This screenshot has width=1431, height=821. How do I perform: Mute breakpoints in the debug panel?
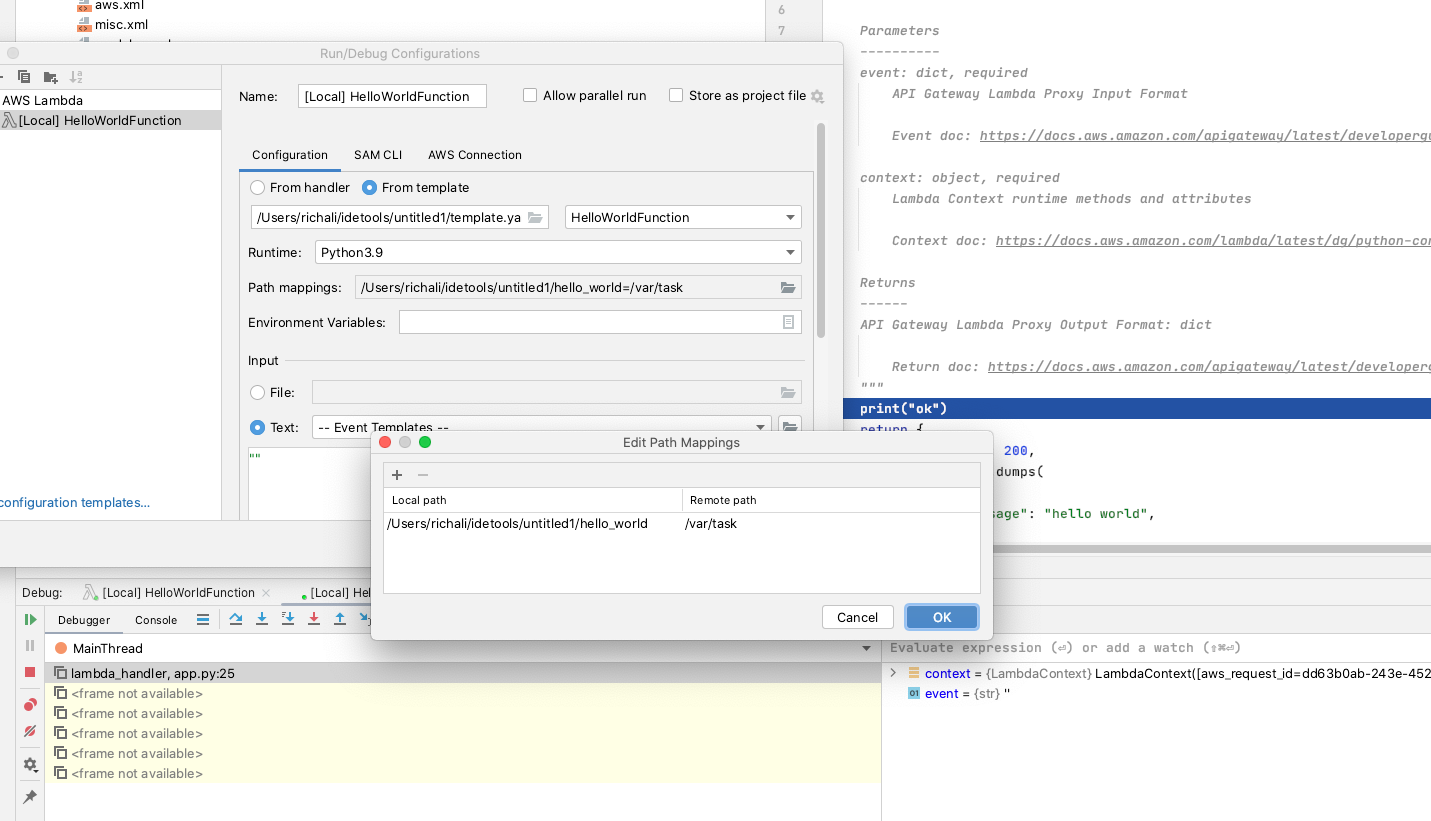[29, 731]
